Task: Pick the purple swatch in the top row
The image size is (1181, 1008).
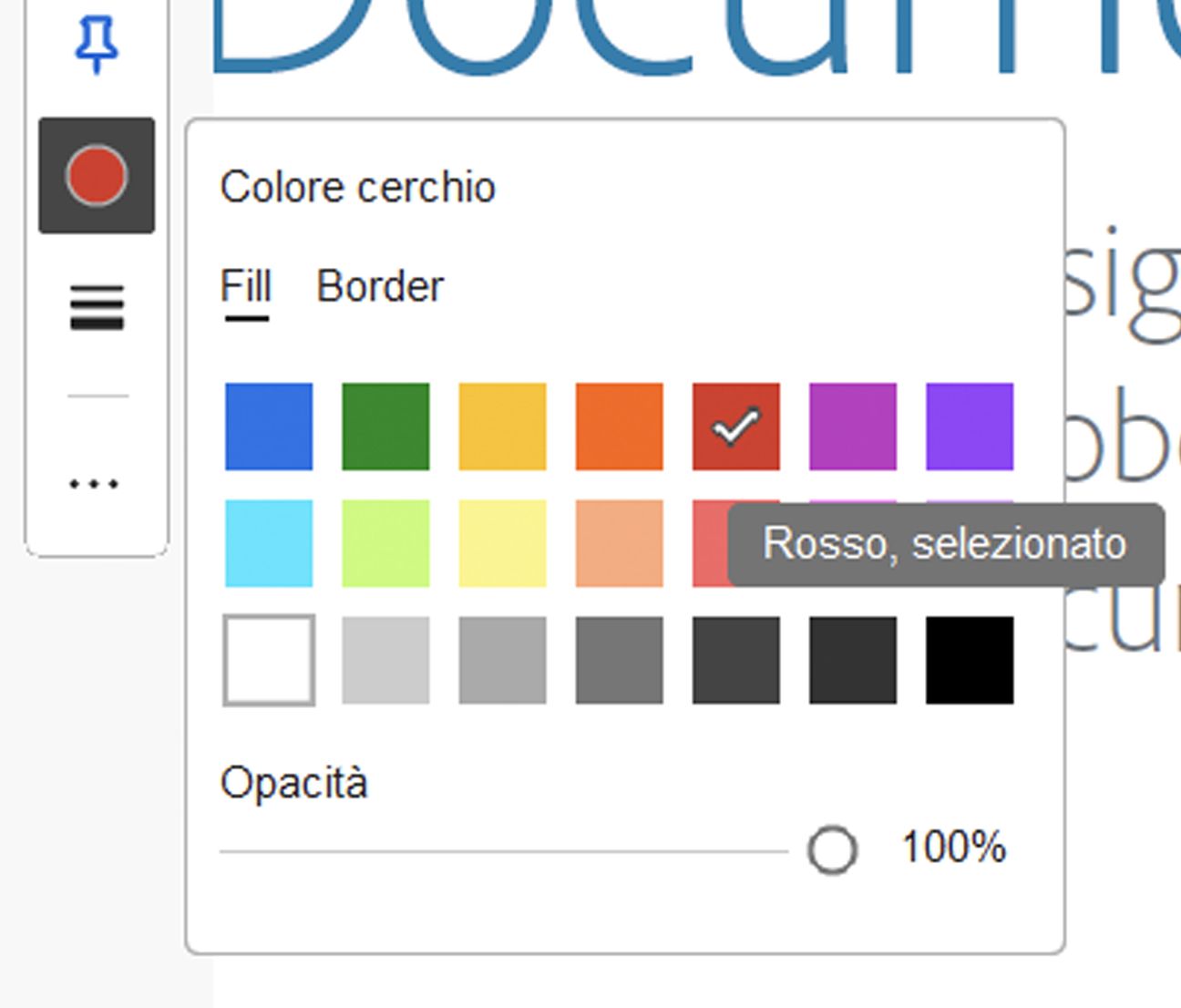Action: tap(970, 427)
